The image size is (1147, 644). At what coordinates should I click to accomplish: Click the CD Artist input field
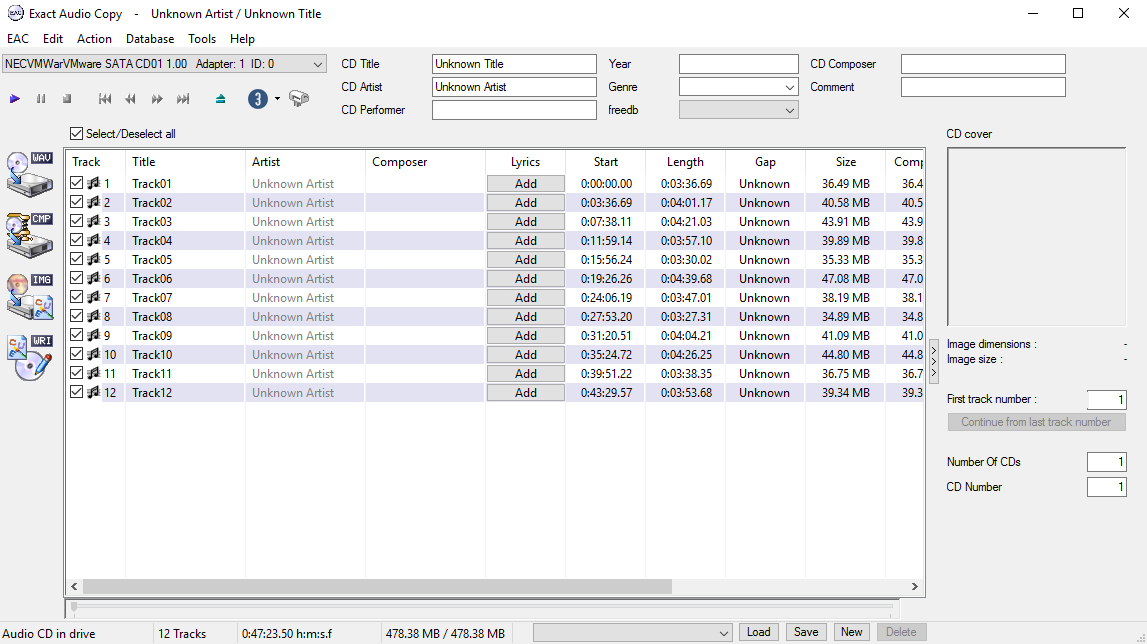click(x=514, y=86)
